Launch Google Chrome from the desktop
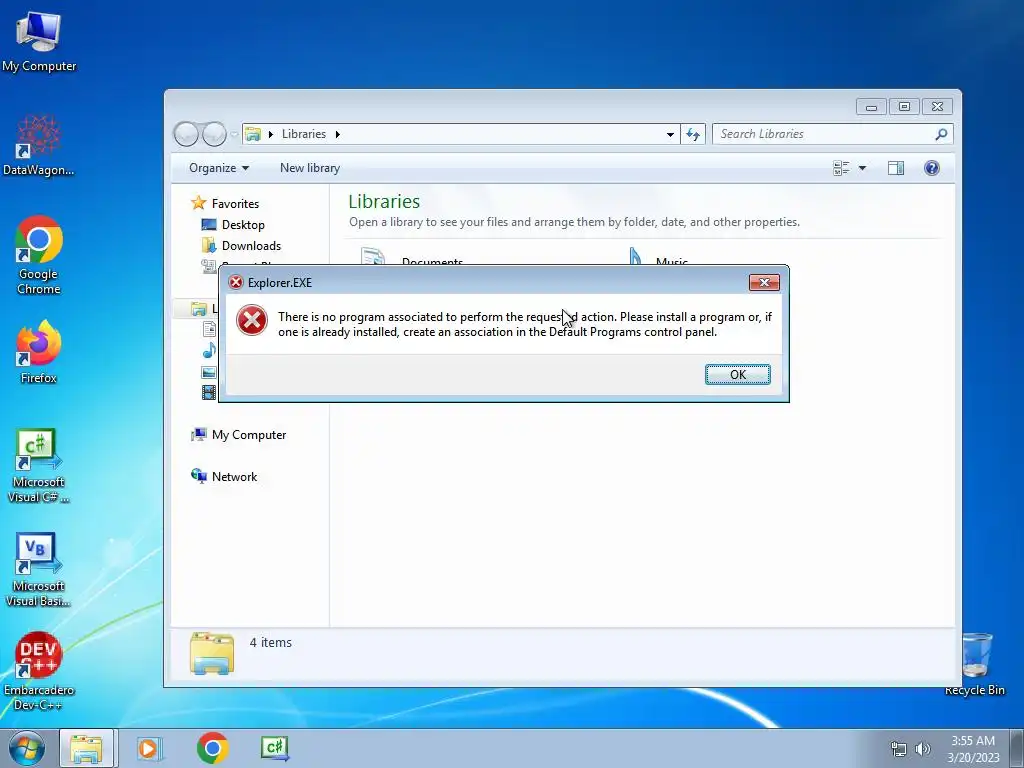Screen dimensions: 1024x768 tap(39, 255)
